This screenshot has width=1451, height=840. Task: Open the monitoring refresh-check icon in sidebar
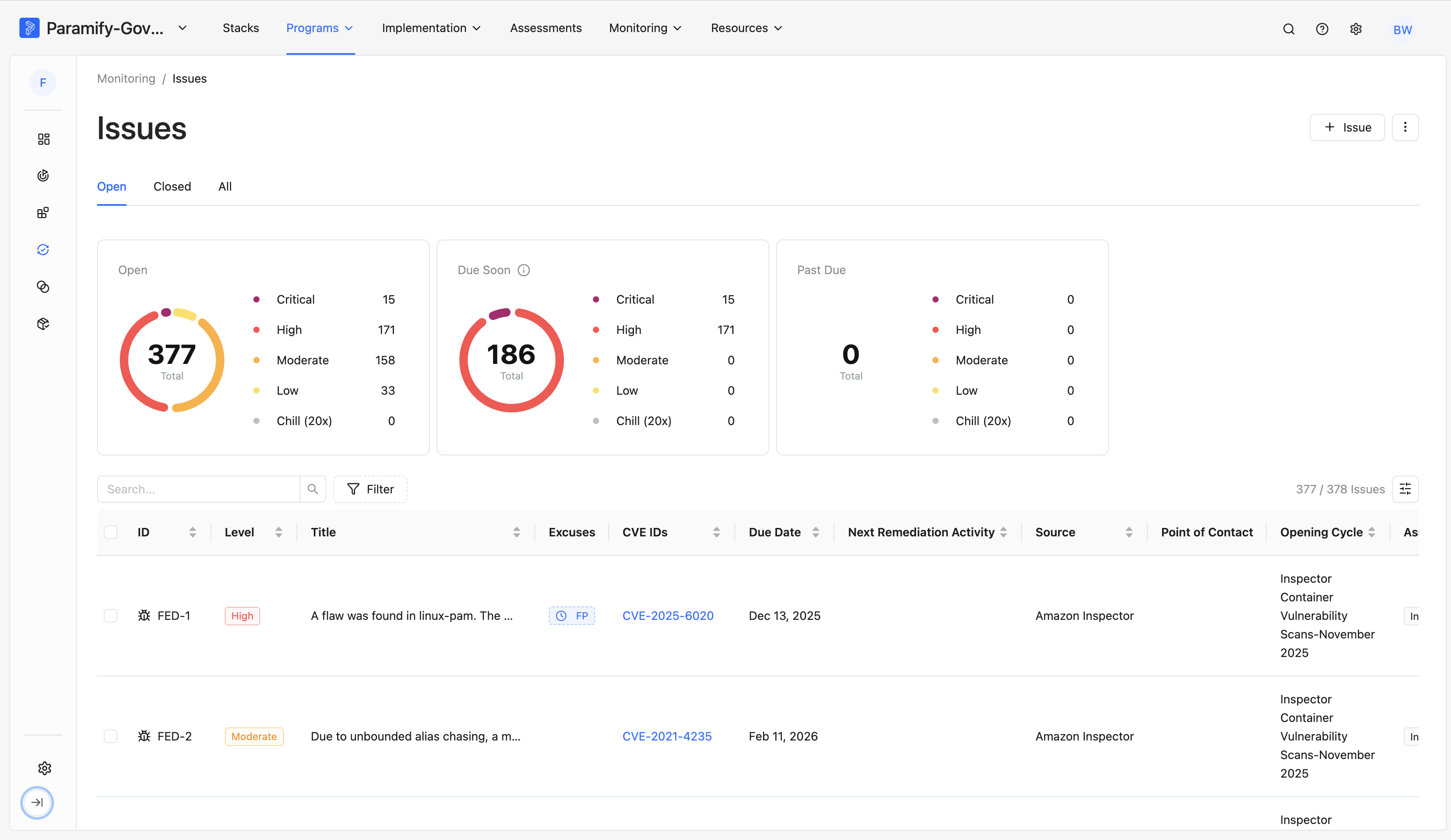click(43, 249)
